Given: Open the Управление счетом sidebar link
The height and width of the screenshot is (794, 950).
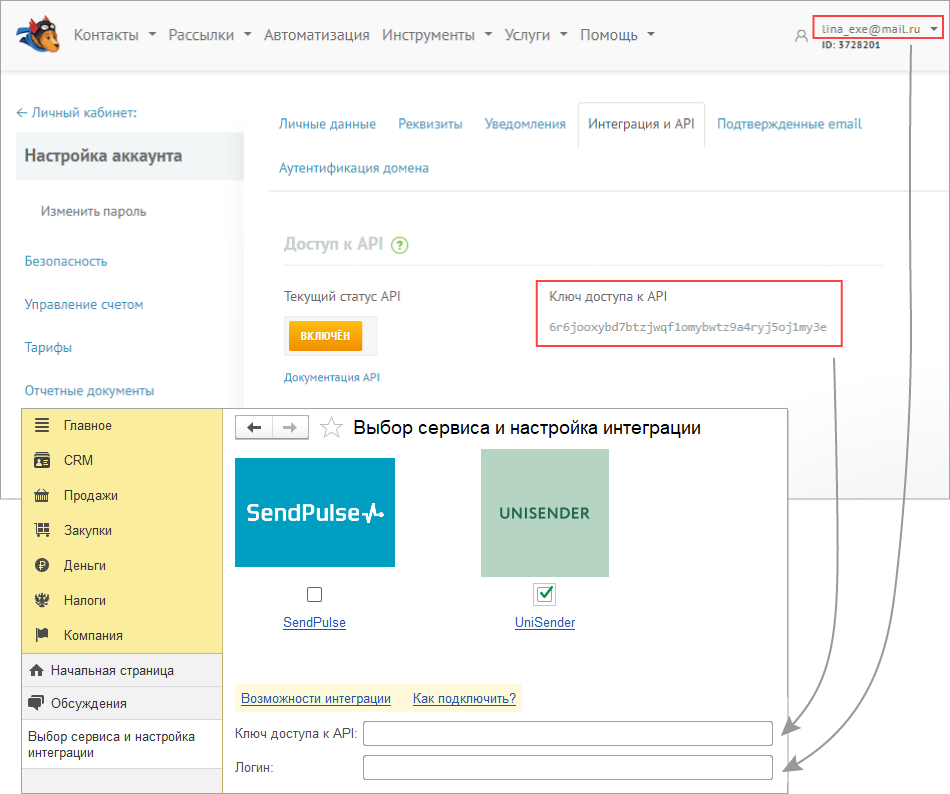Looking at the screenshot, I should coord(84,304).
